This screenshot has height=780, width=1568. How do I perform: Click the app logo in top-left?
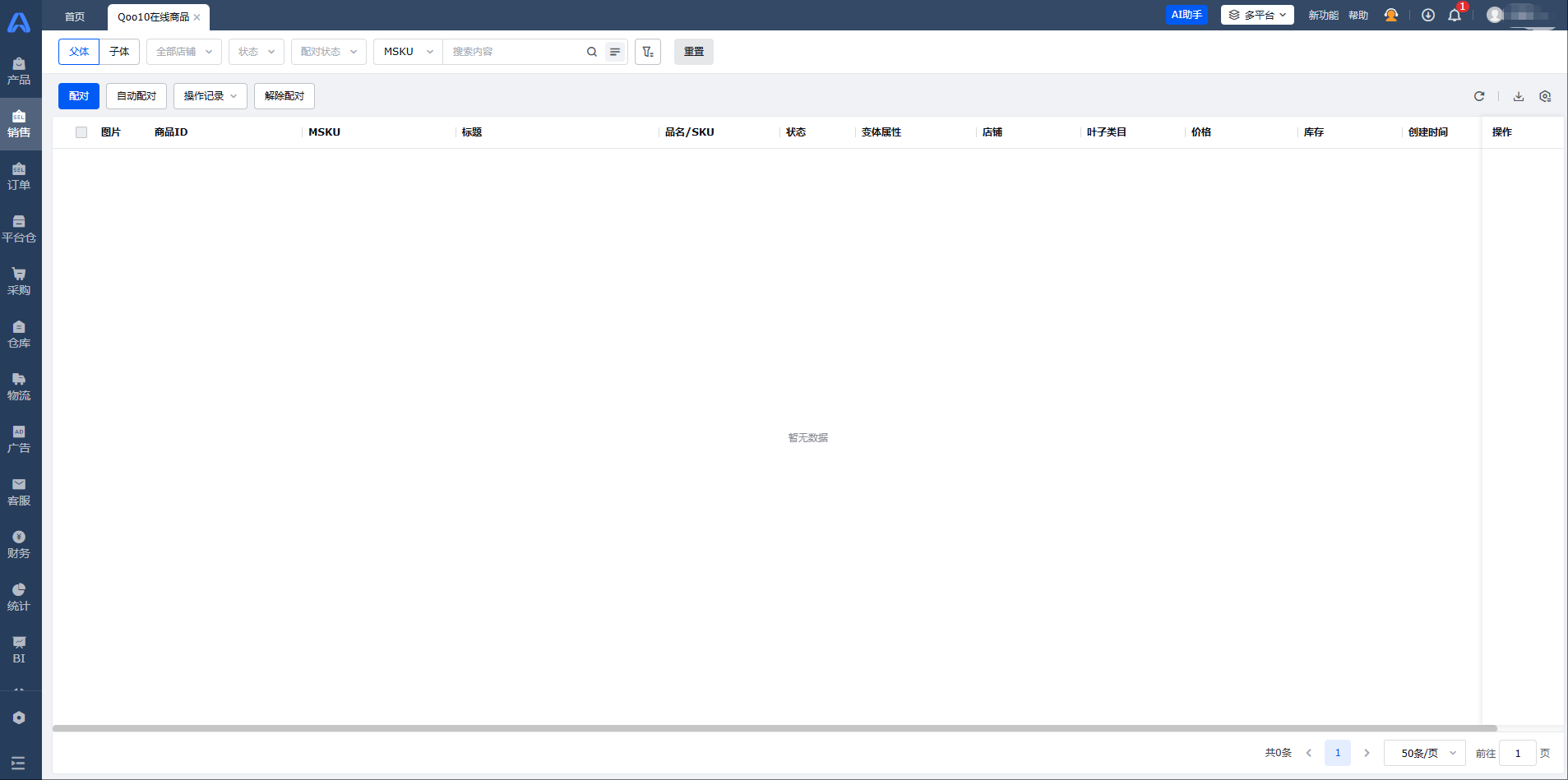click(x=19, y=22)
